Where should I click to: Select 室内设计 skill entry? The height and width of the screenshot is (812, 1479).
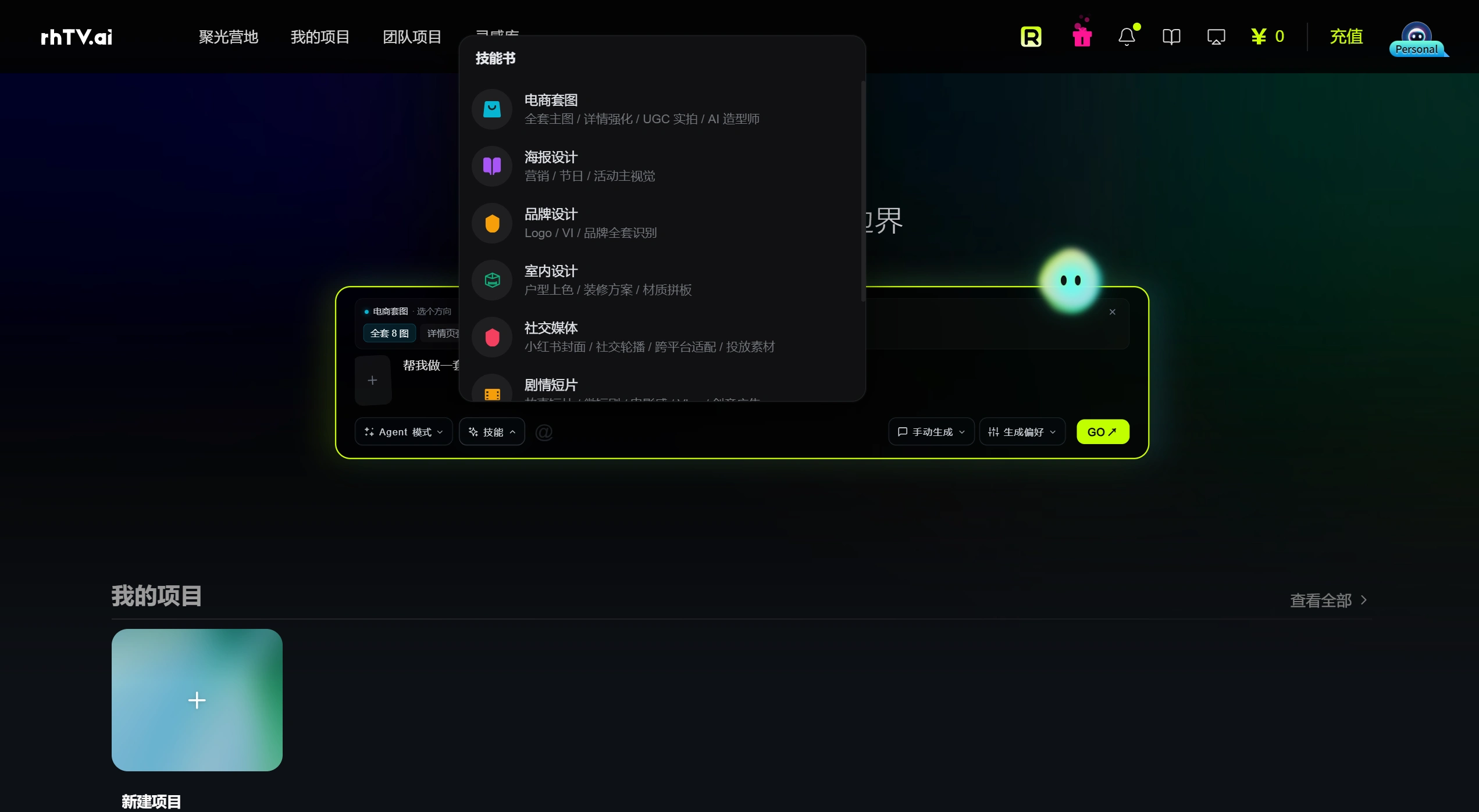point(663,280)
